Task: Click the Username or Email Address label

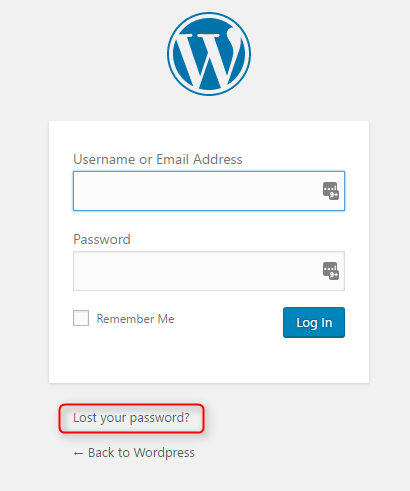Action: (x=158, y=159)
